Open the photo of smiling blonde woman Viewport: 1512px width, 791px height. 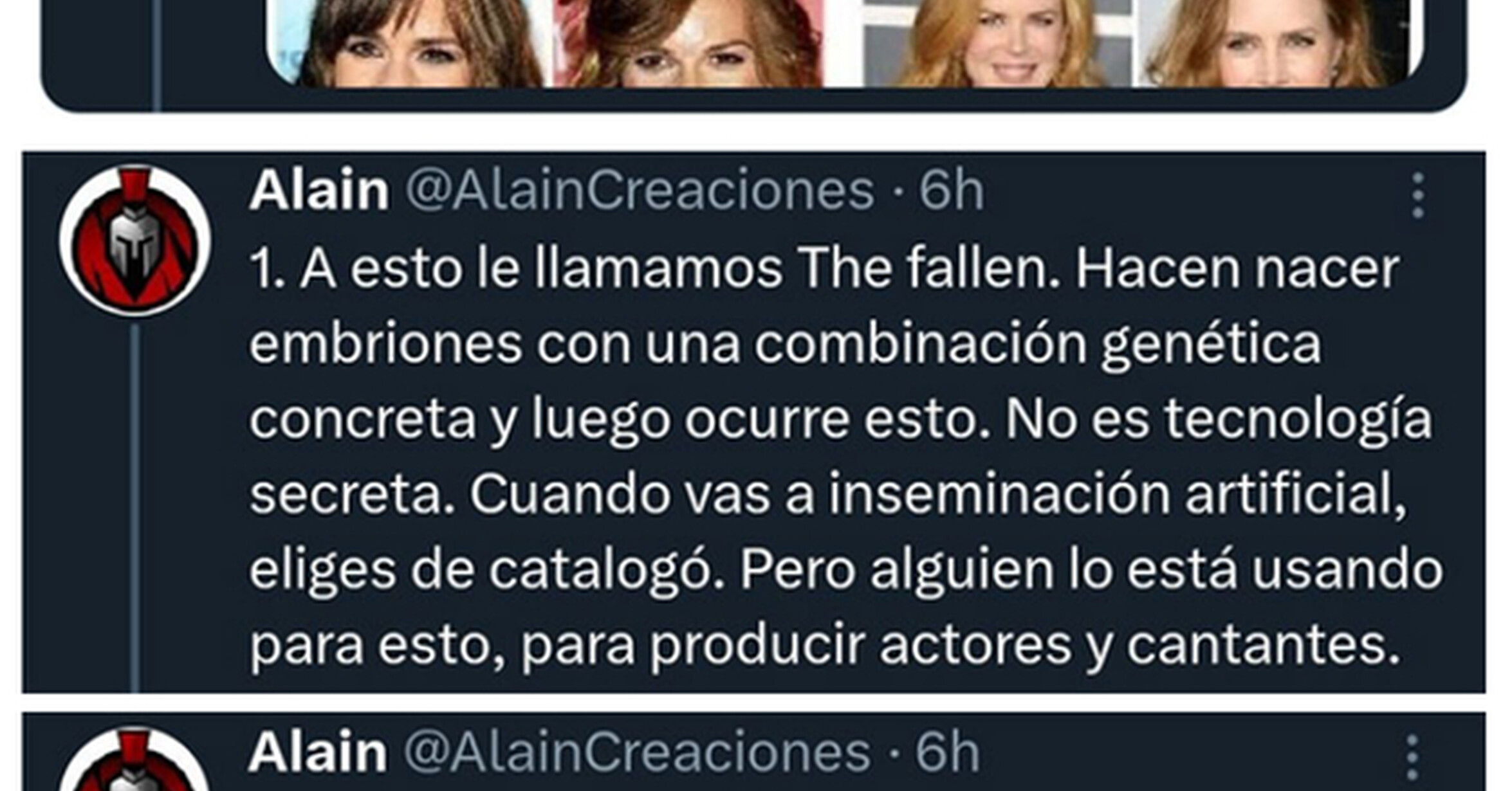tap(999, 43)
